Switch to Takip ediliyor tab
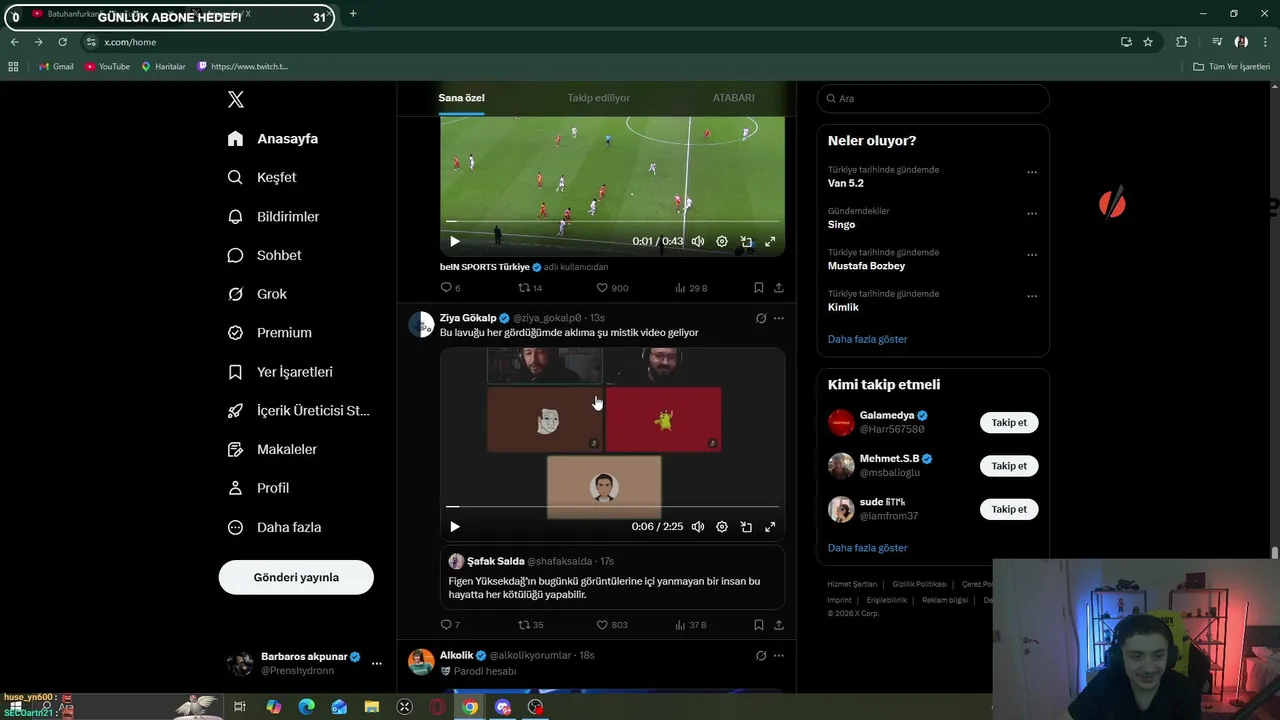The height and width of the screenshot is (720, 1280). pyautogui.click(x=599, y=98)
